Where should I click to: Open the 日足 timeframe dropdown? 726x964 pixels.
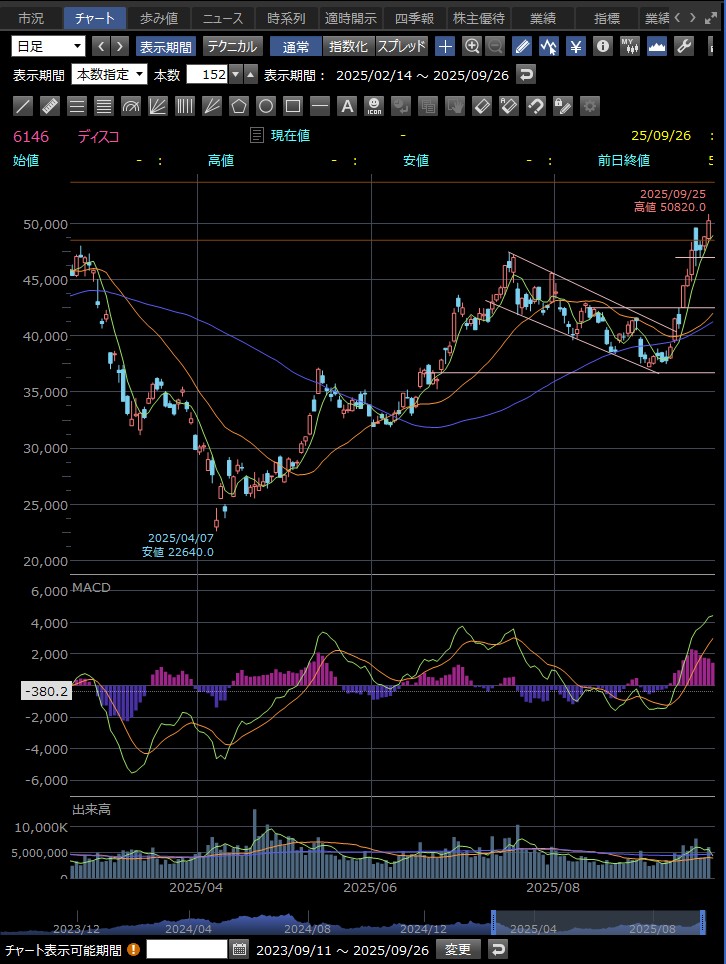click(49, 46)
